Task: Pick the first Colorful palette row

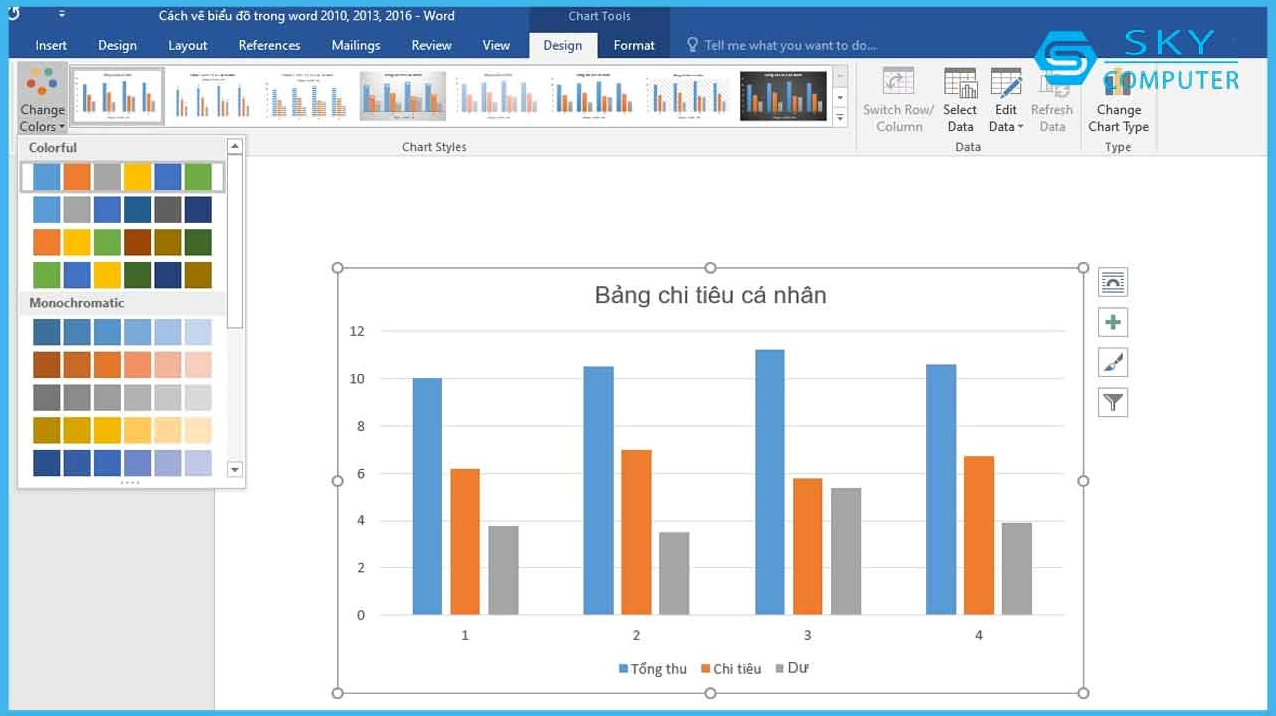Action: coord(122,177)
